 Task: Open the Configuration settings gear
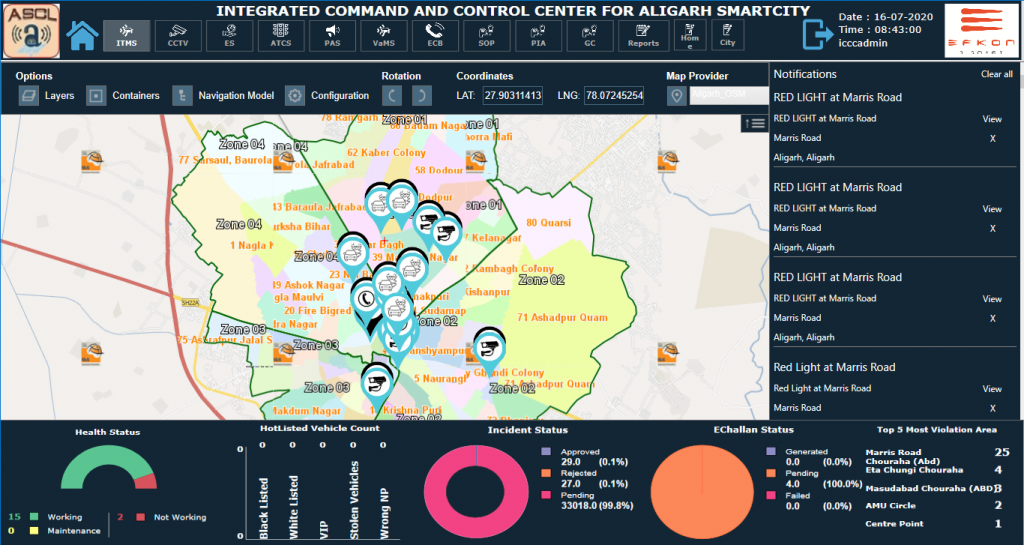327,96
